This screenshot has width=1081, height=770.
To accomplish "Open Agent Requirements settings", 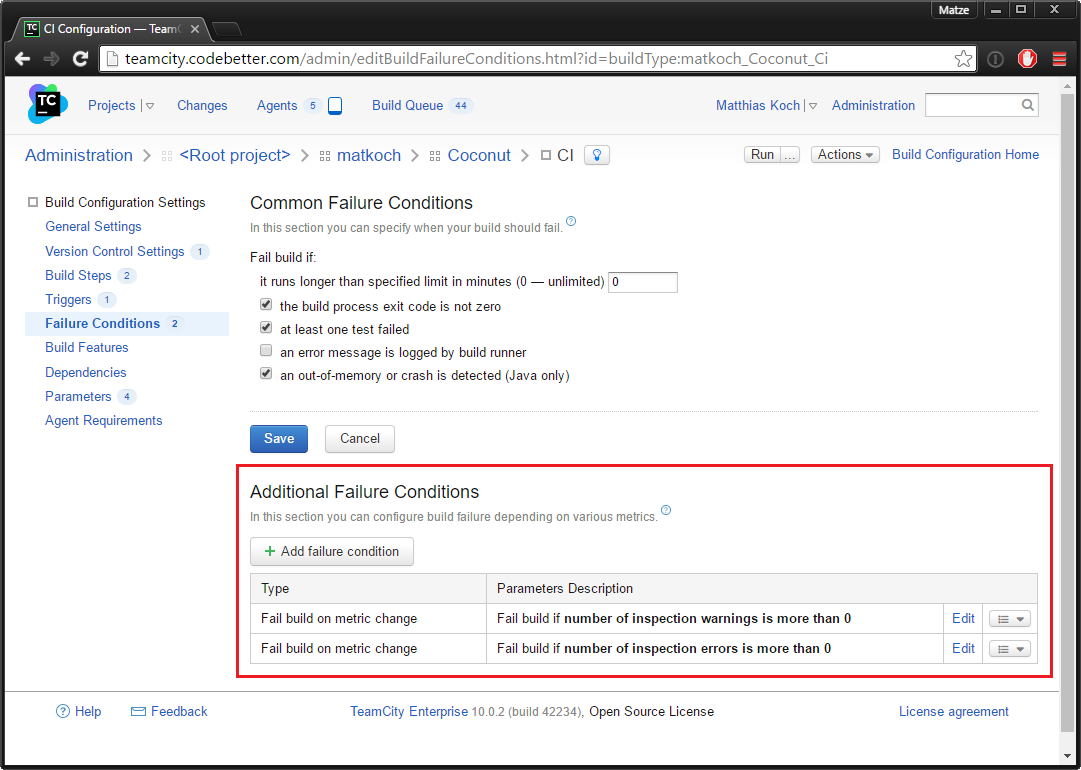I will pyautogui.click(x=103, y=421).
